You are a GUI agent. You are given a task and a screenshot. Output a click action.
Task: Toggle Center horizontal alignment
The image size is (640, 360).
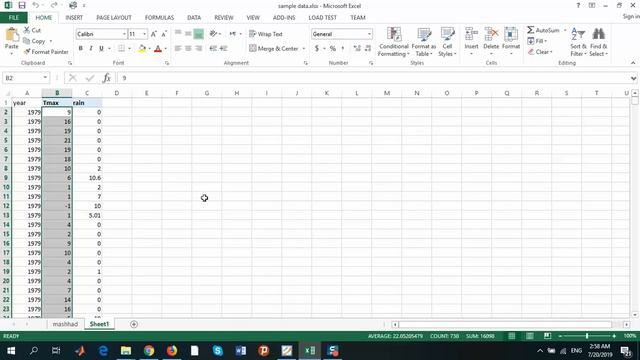[x=188, y=48]
